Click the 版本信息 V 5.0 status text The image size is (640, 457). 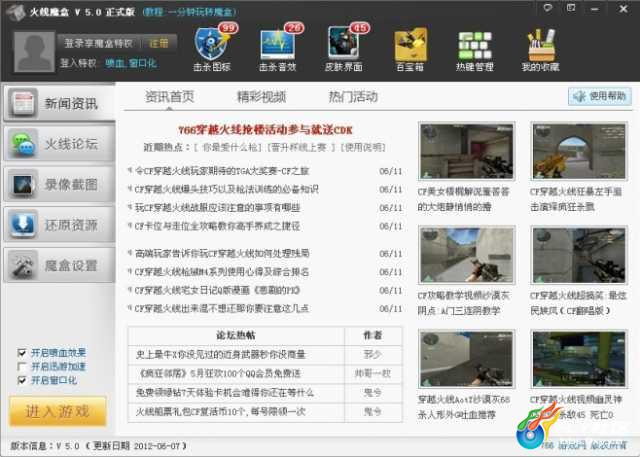coord(98,446)
